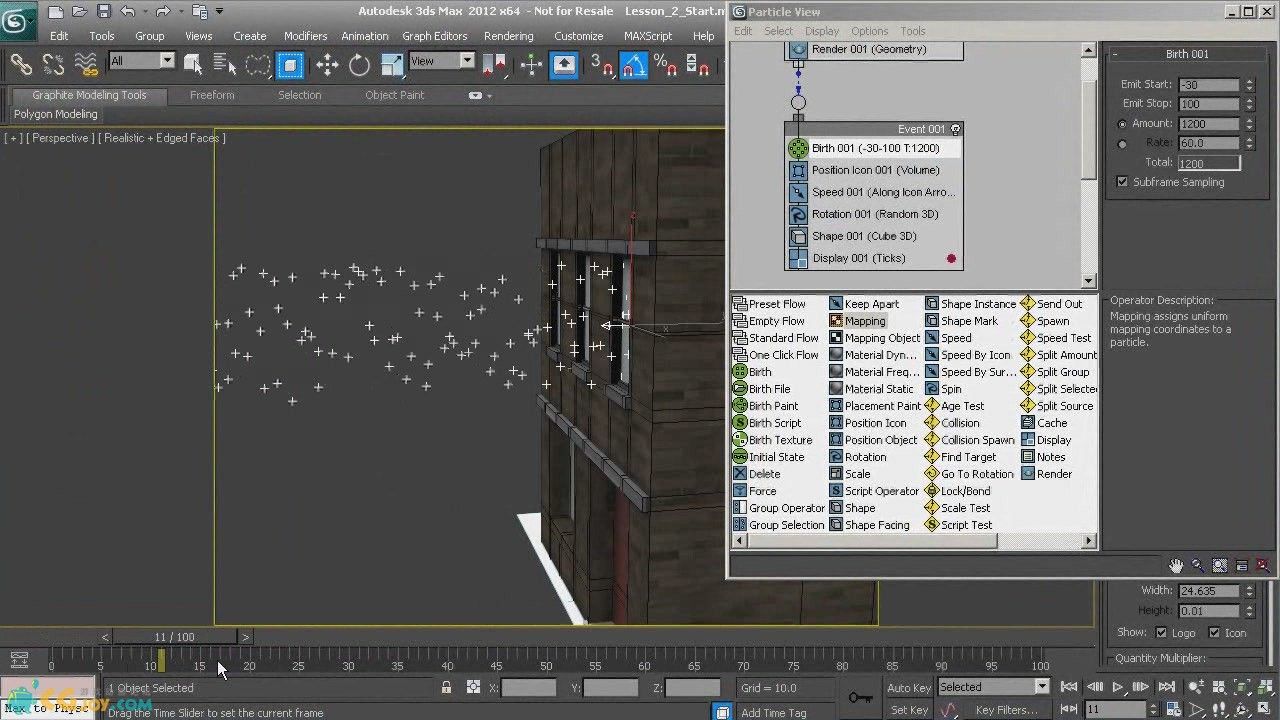This screenshot has height=720, width=1280.
Task: Activate the Select Object tool
Action: click(x=194, y=65)
